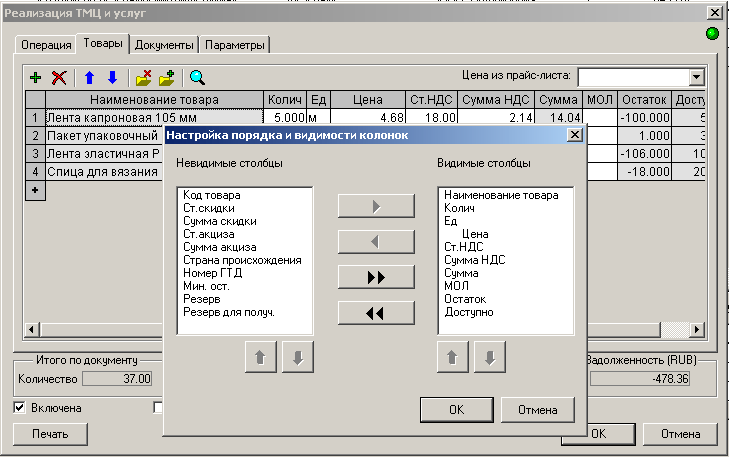The height and width of the screenshot is (457, 729).
Task: Select Ед in visible columns list
Action: (x=451, y=221)
